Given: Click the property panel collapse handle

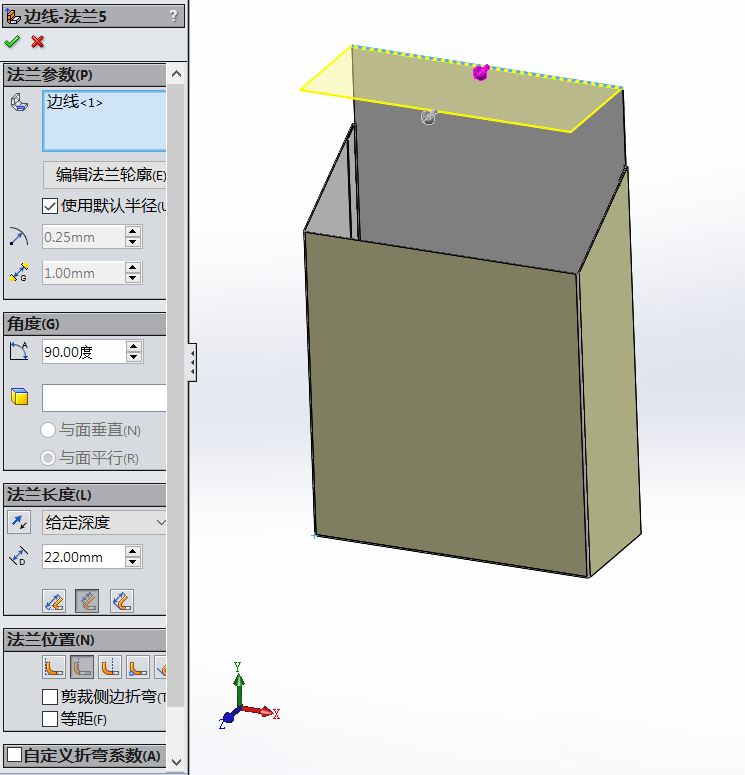Looking at the screenshot, I should [x=192, y=362].
